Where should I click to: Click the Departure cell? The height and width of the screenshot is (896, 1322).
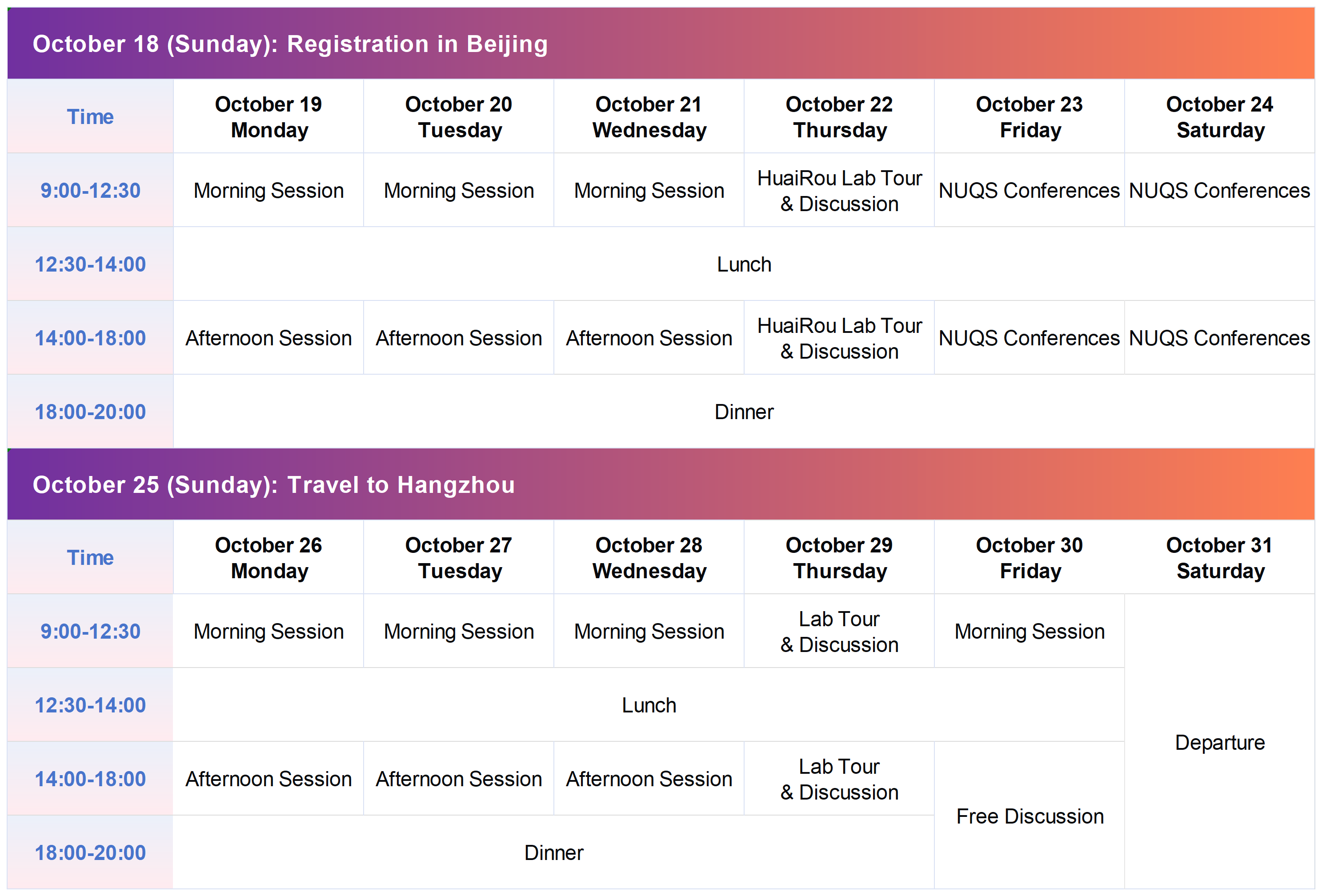point(1220,742)
